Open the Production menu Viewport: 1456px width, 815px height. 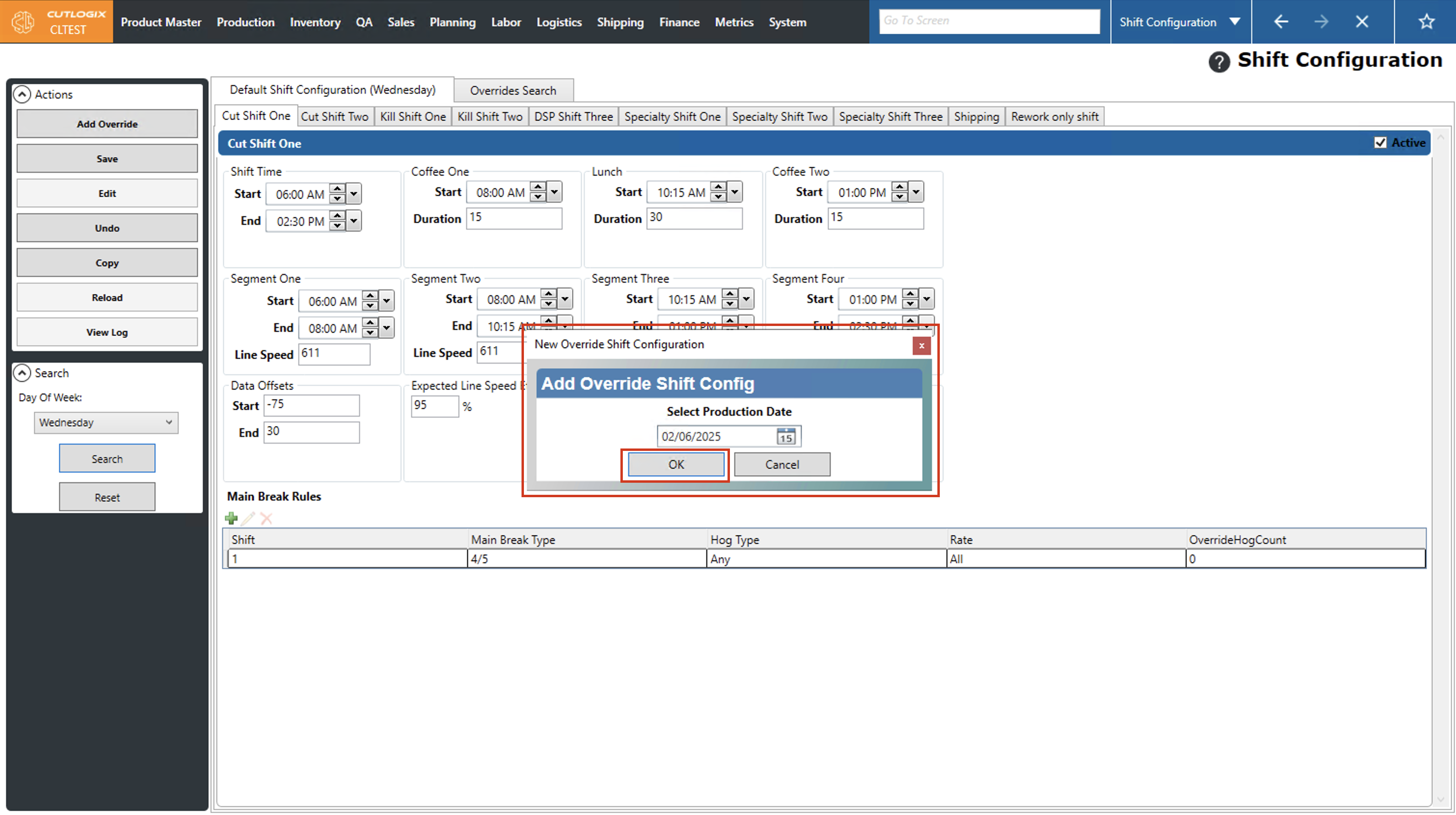(245, 22)
